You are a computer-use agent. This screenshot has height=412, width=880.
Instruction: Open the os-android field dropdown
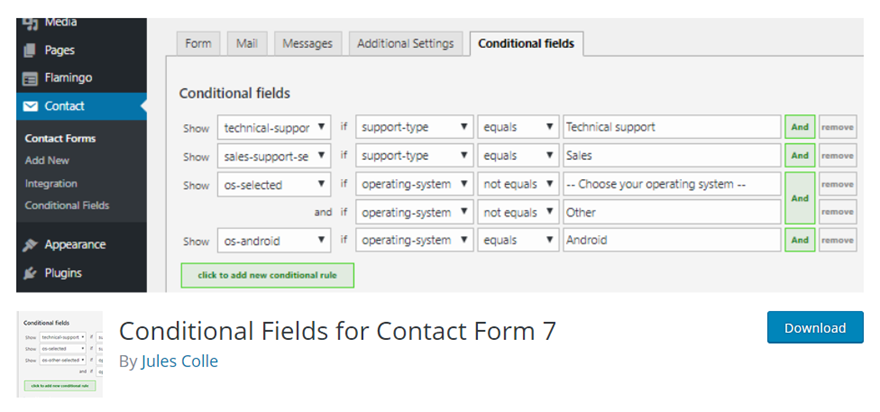coord(274,240)
